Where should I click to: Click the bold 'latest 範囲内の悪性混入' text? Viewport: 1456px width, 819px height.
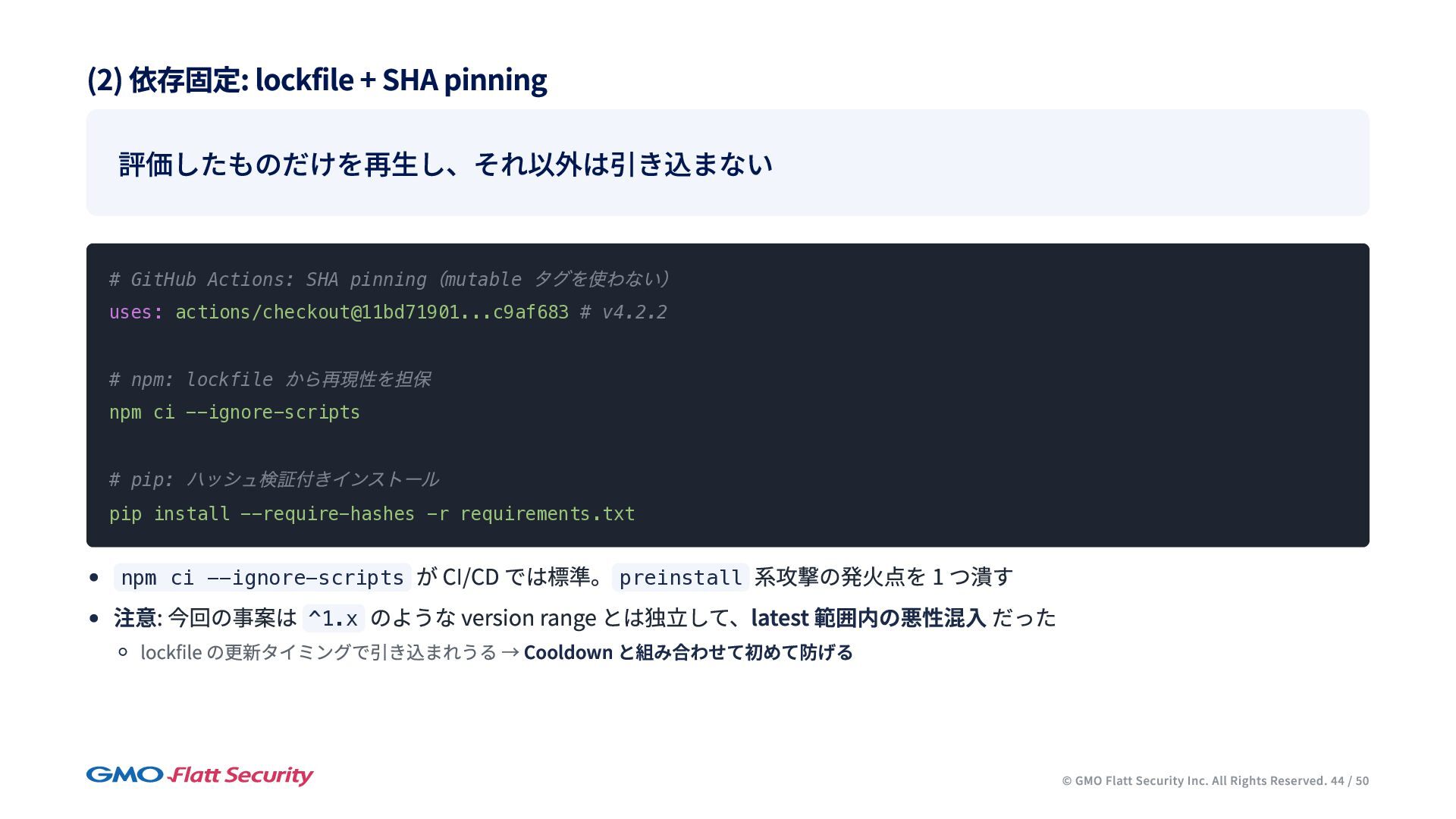point(868,618)
